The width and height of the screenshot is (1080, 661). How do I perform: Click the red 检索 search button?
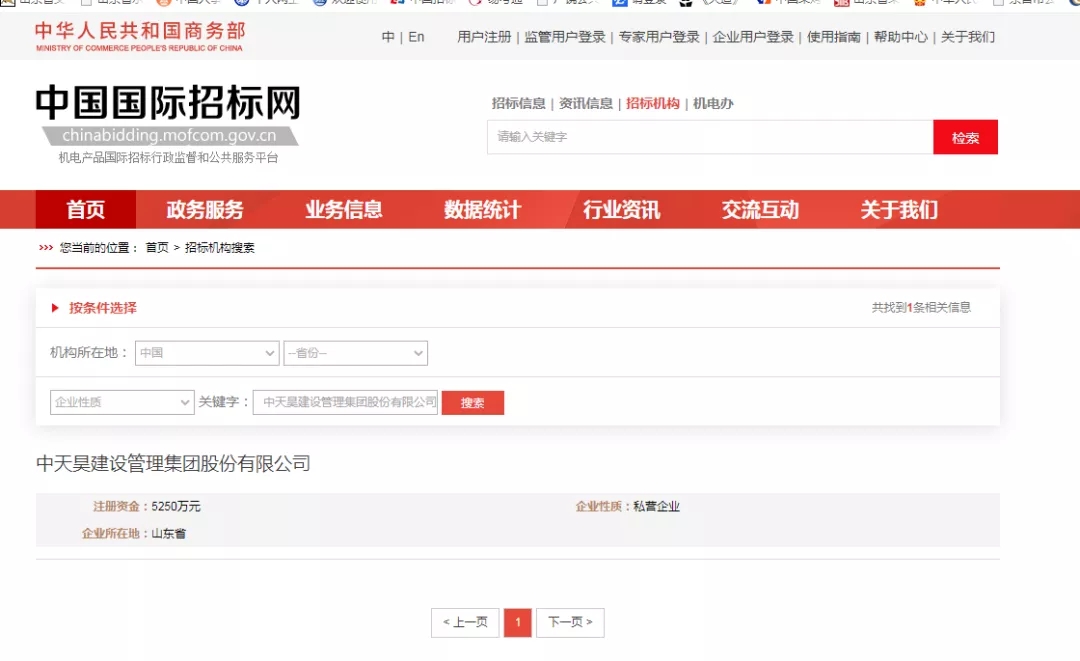[x=965, y=138]
